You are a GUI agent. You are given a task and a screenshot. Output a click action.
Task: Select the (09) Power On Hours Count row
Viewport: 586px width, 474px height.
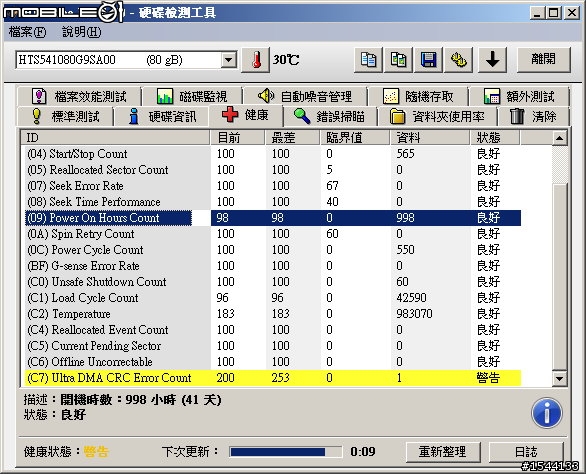[x=273, y=218]
